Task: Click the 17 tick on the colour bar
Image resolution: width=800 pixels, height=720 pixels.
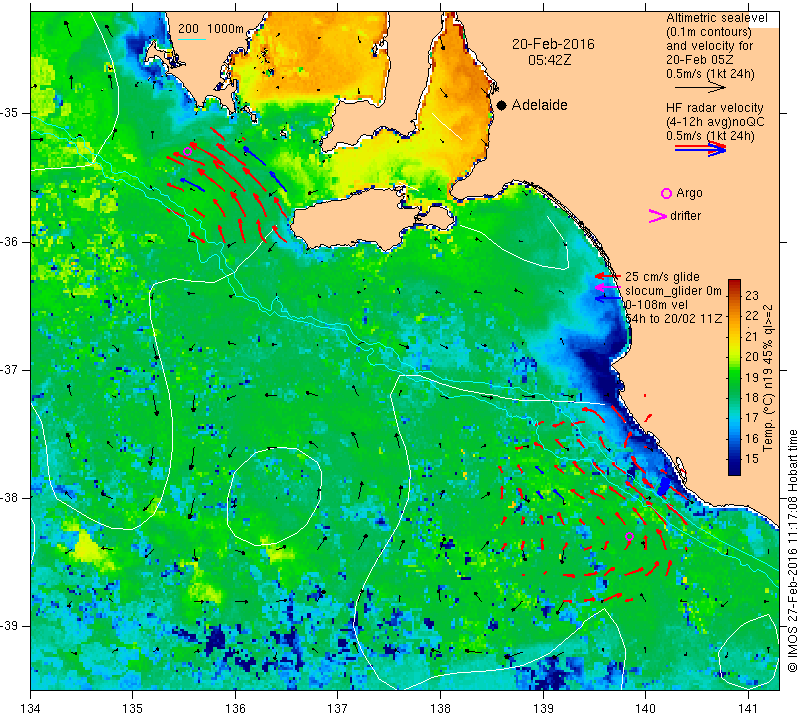Action: click(x=752, y=418)
